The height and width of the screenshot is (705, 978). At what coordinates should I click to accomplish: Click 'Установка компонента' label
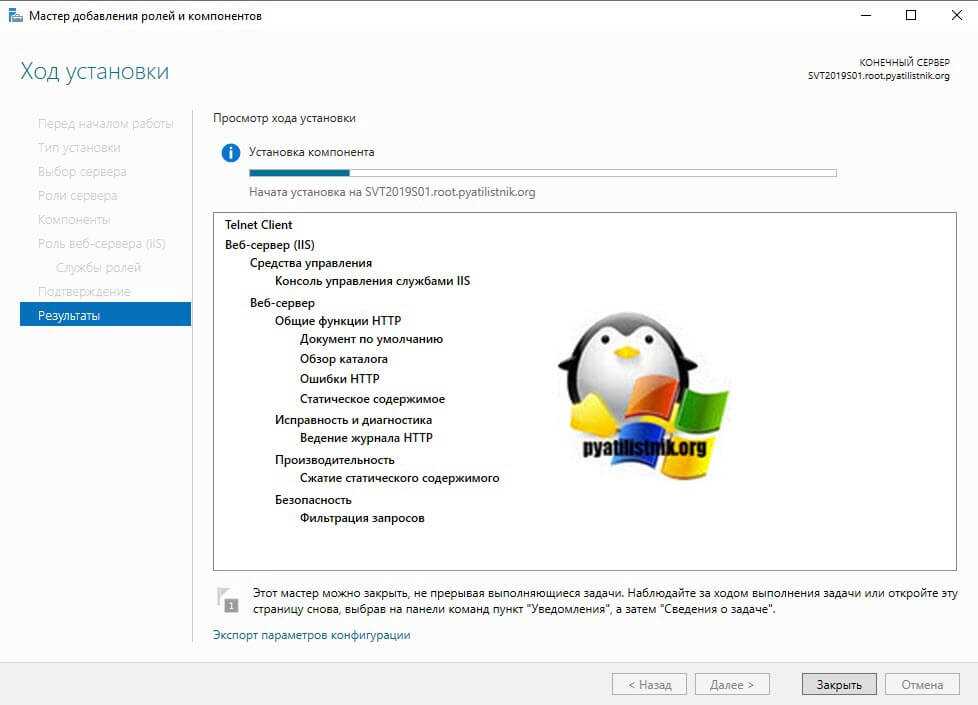click(x=311, y=152)
